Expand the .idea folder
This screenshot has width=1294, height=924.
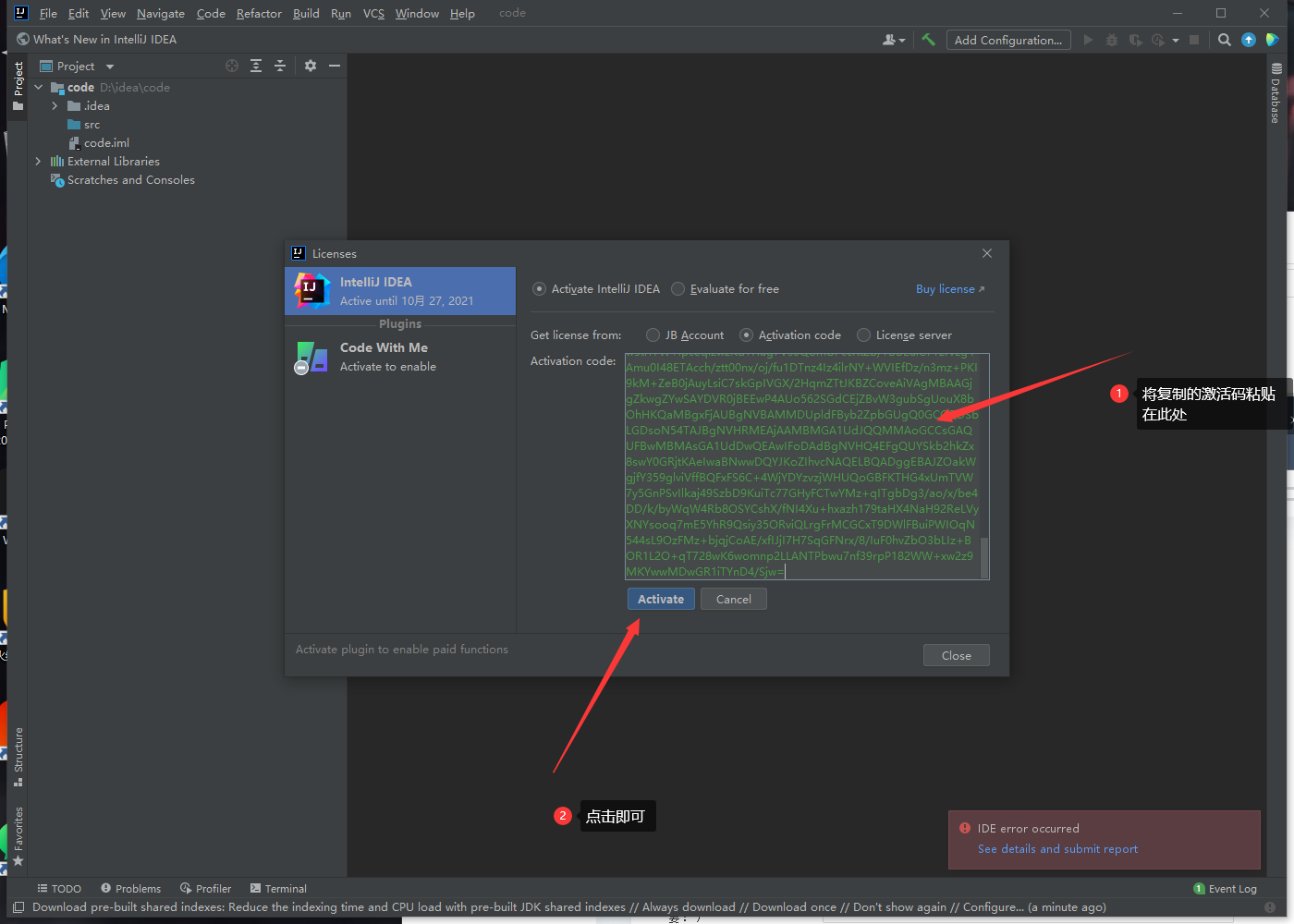pos(55,106)
